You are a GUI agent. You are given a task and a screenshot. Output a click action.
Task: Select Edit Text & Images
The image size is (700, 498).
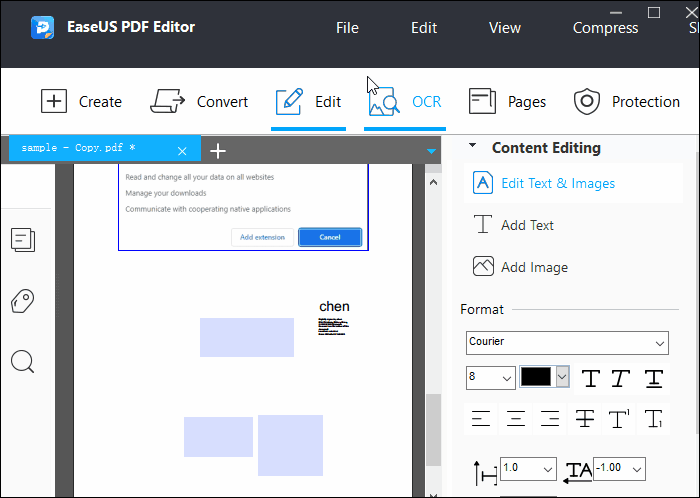[574, 183]
